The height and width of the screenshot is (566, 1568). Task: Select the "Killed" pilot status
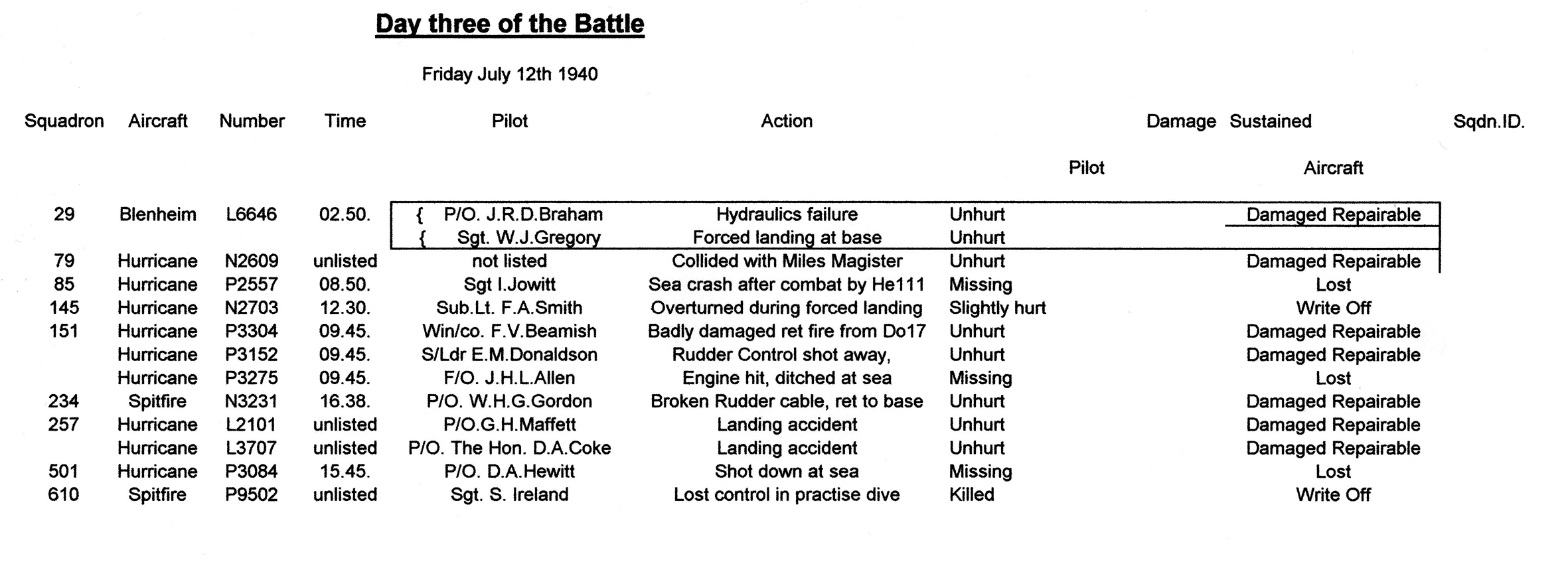pos(971,495)
